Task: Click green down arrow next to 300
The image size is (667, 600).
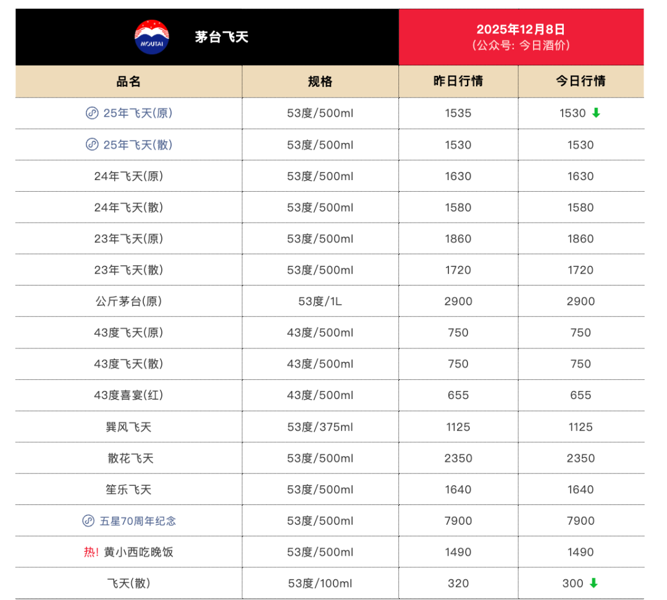Action: pyautogui.click(x=594, y=583)
